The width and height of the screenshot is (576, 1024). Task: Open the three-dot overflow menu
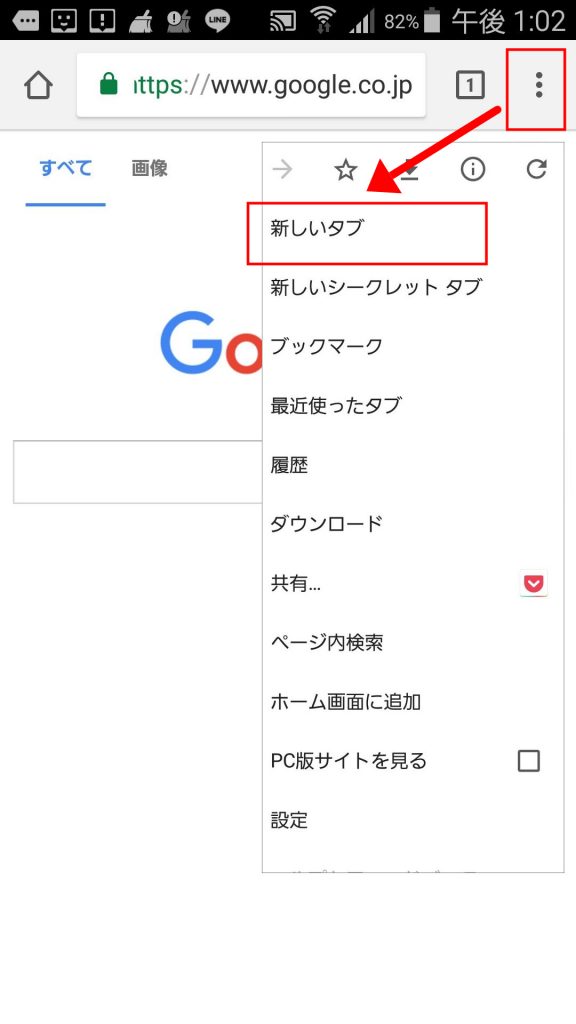click(538, 86)
